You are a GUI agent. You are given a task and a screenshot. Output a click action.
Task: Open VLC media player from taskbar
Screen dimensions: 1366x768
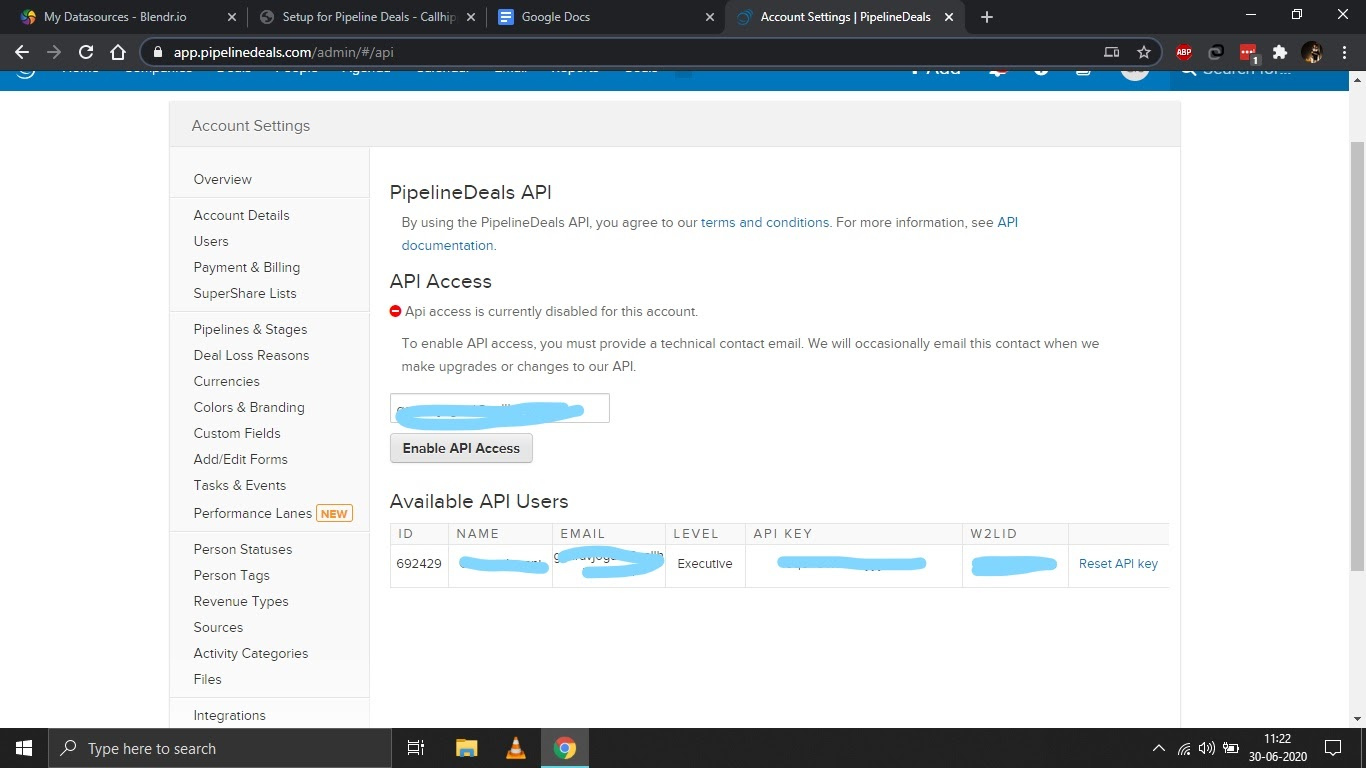(516, 748)
